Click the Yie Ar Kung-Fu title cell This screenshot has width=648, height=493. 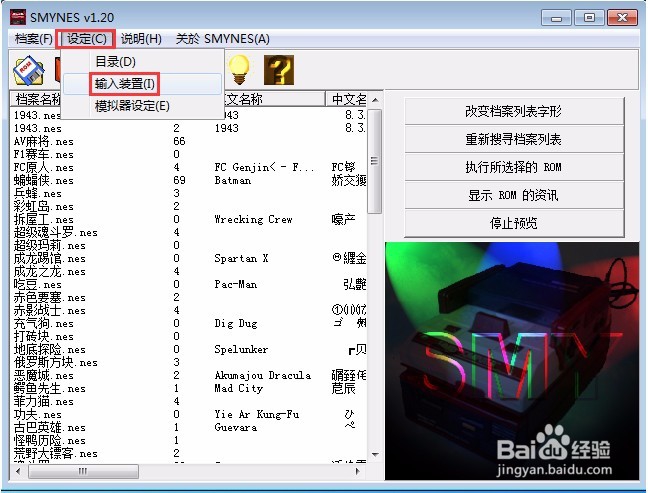257,414
